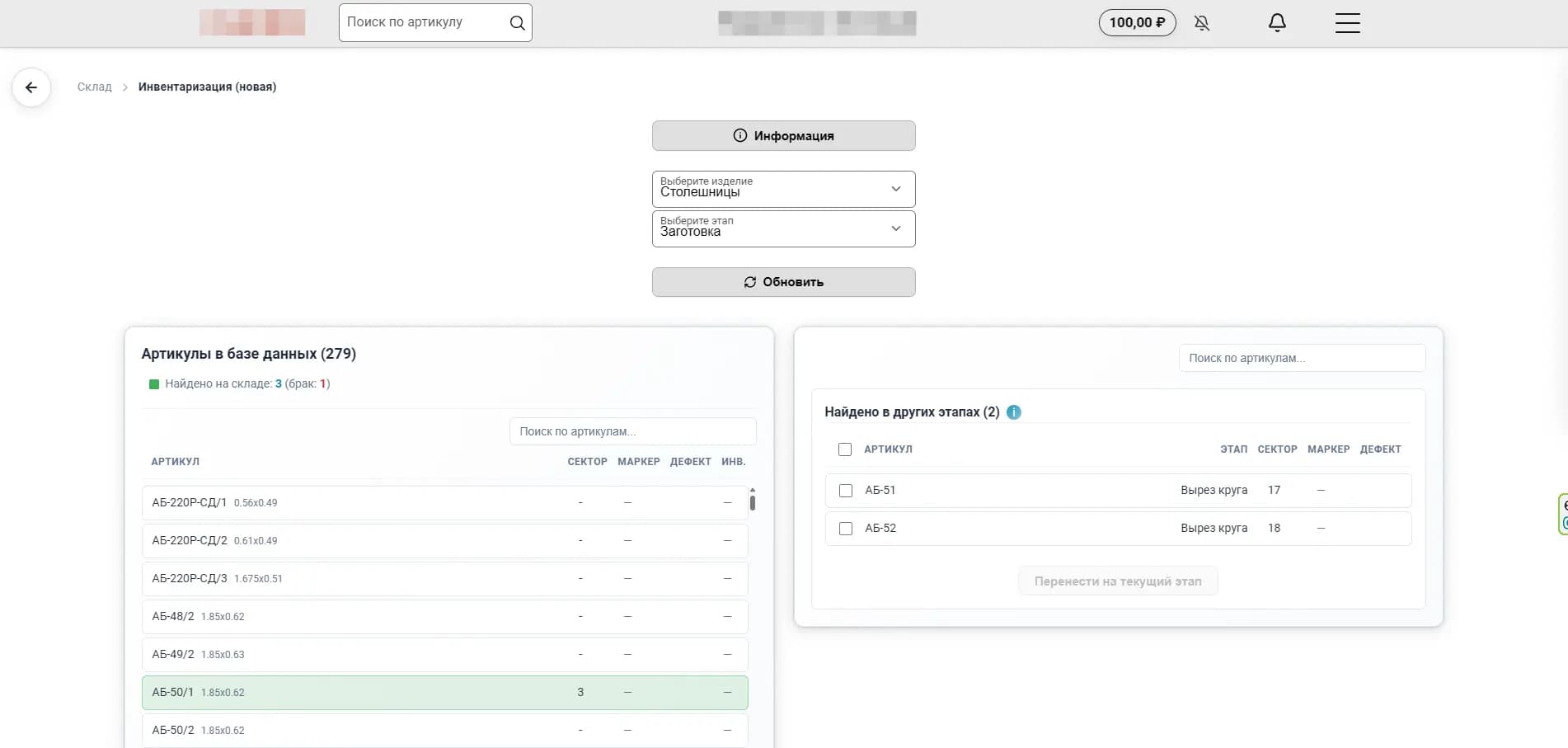
Task: Expand the chevron on the Заготовка selector
Action: point(895,228)
